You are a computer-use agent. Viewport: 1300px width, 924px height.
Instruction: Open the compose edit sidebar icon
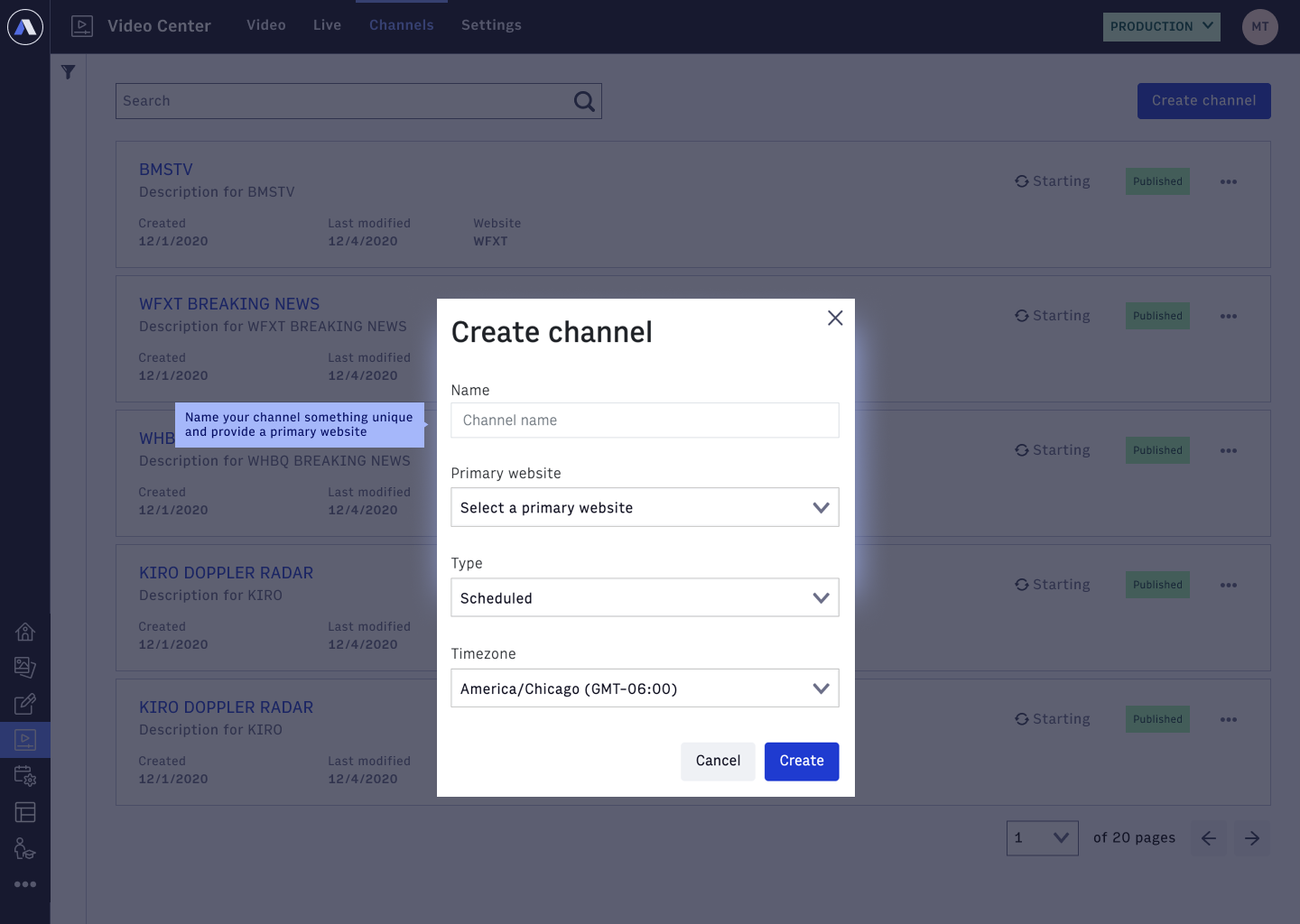point(25,704)
